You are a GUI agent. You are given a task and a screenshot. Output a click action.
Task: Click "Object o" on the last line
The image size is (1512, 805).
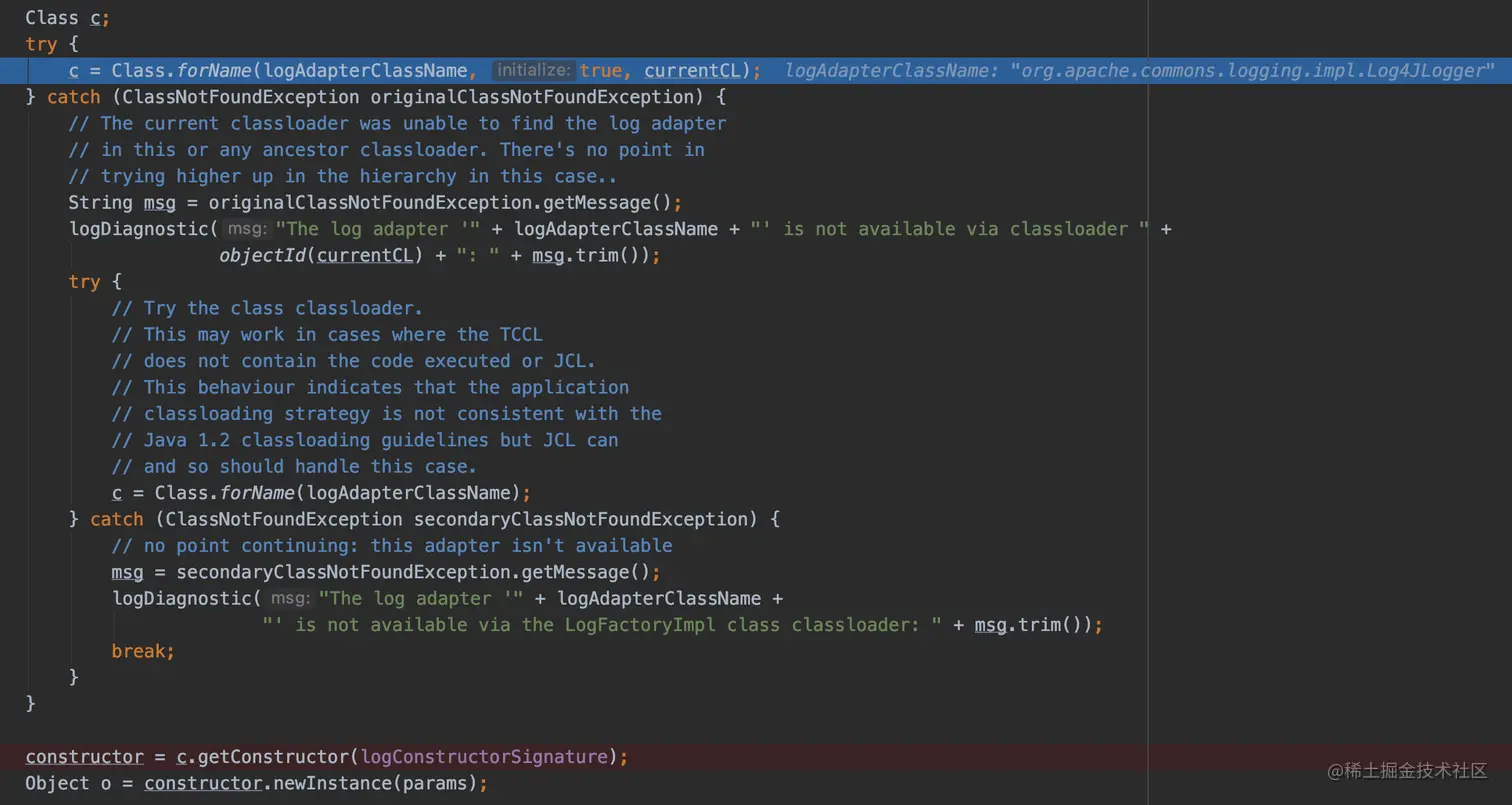tap(68, 783)
